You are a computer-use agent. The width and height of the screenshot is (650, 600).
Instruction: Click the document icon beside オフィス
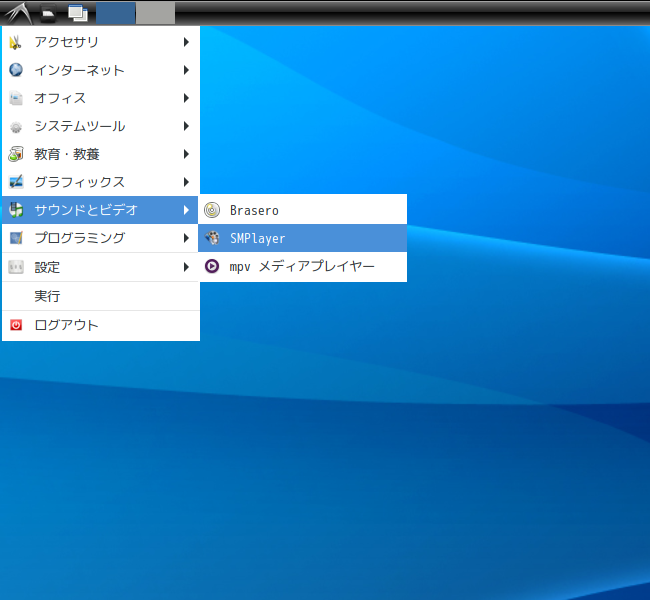pyautogui.click(x=16, y=98)
